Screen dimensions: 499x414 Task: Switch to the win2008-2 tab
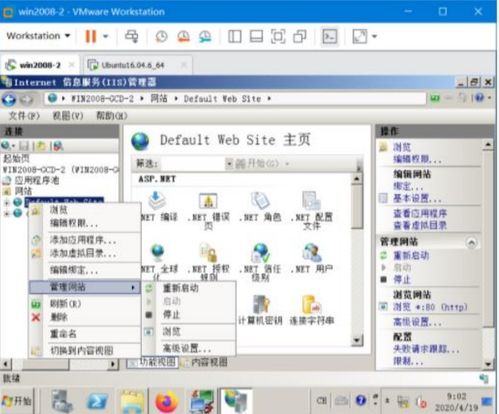pos(39,65)
